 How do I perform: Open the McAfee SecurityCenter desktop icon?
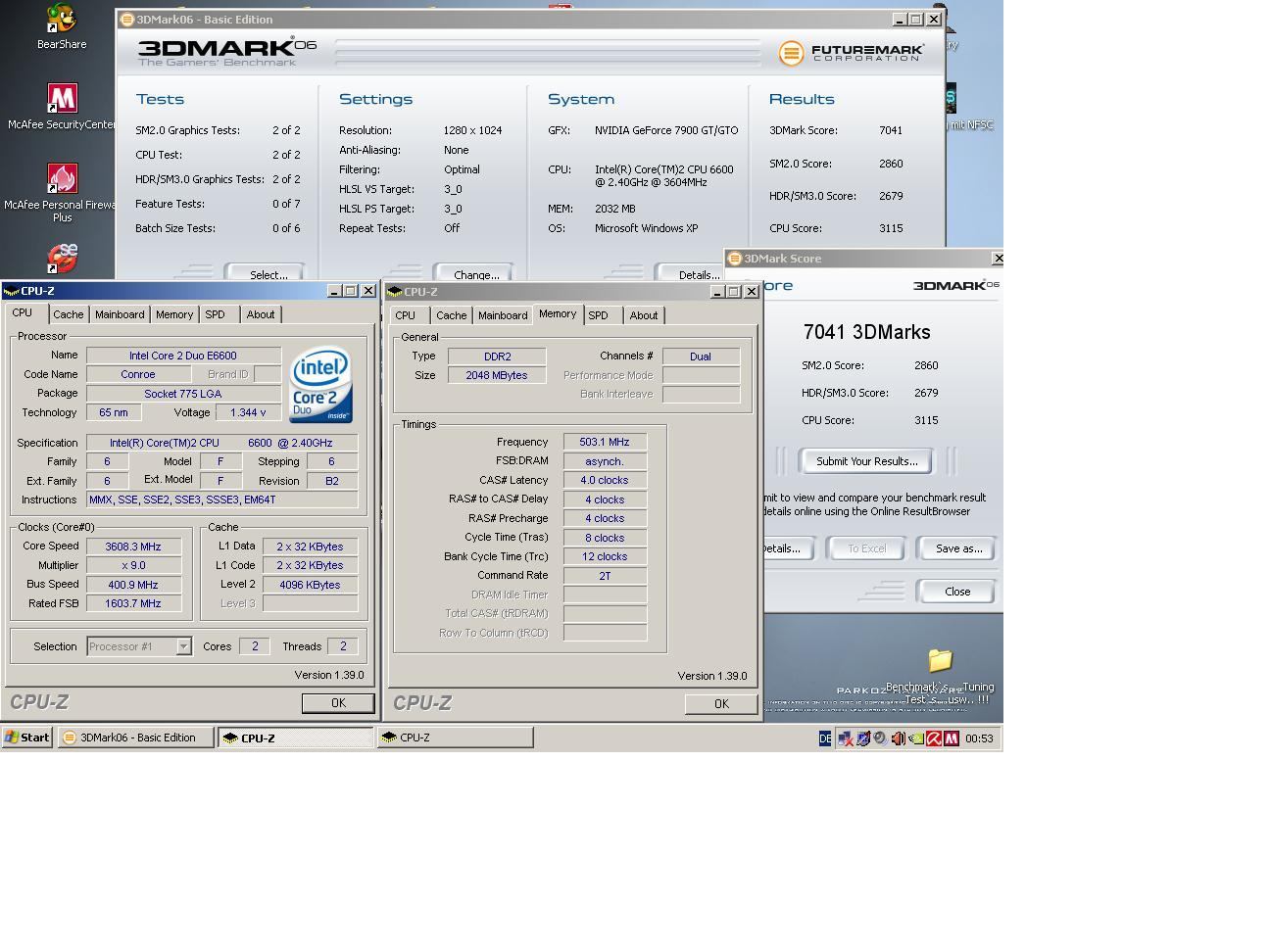pyautogui.click(x=62, y=106)
